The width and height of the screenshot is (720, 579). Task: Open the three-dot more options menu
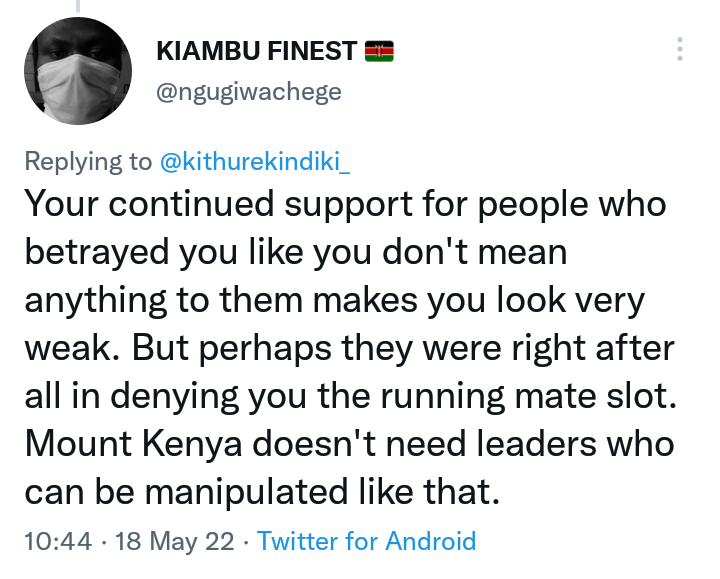(680, 49)
